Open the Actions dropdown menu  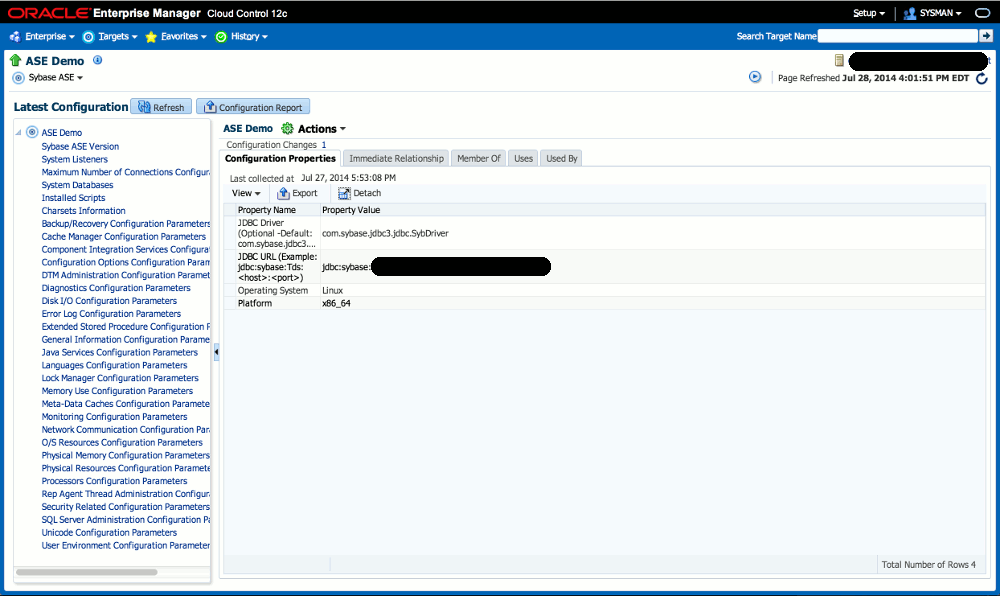coord(321,129)
